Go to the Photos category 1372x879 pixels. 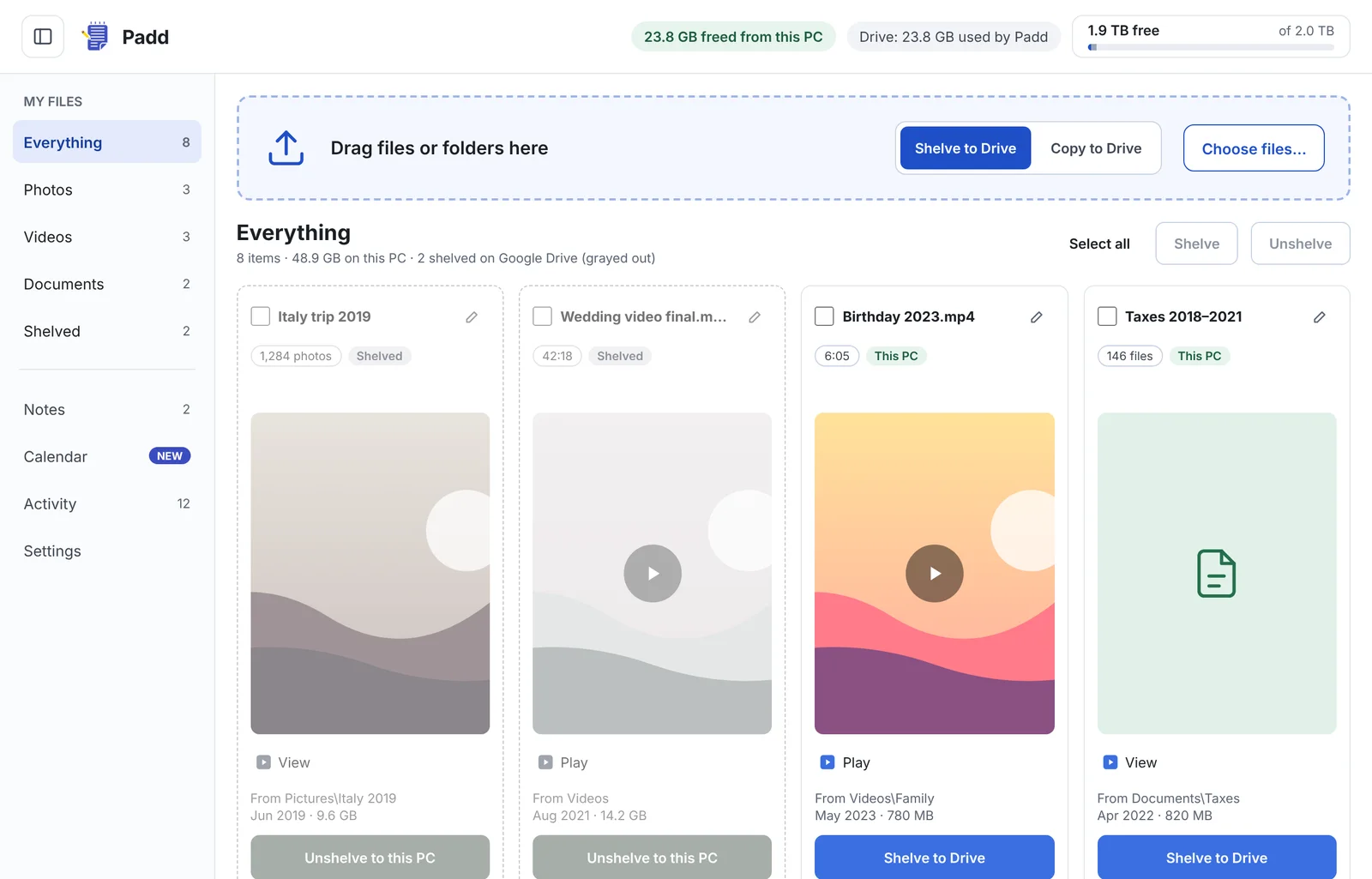107,190
